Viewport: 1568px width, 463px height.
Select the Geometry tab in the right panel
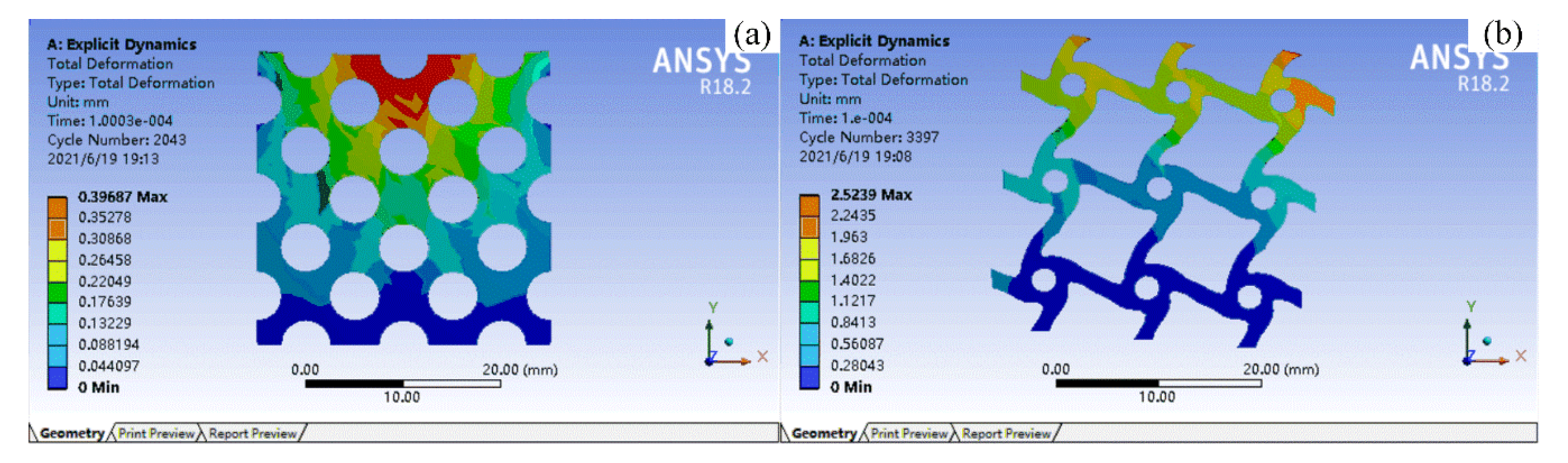click(x=824, y=433)
